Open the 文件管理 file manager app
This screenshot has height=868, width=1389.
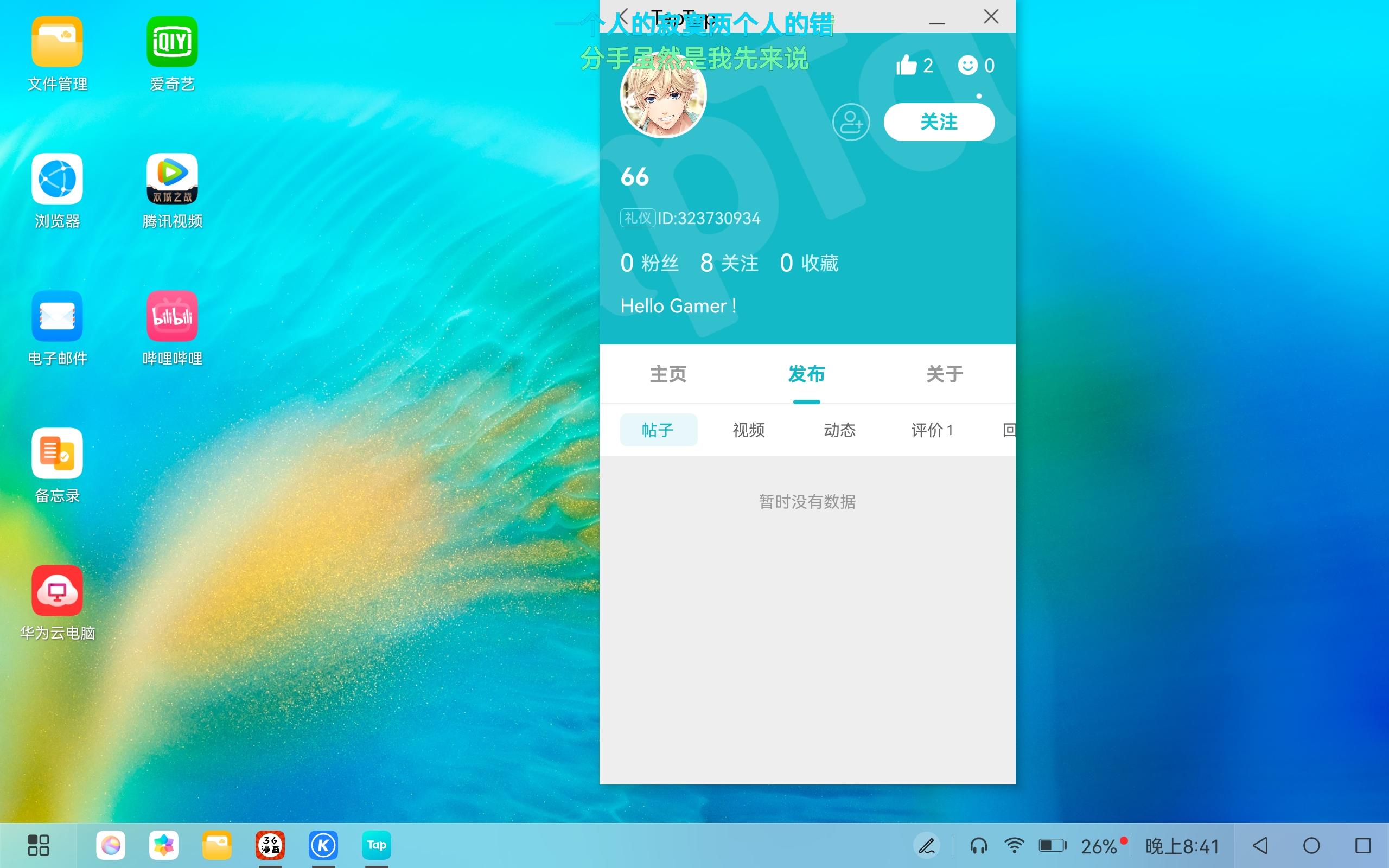(57, 42)
